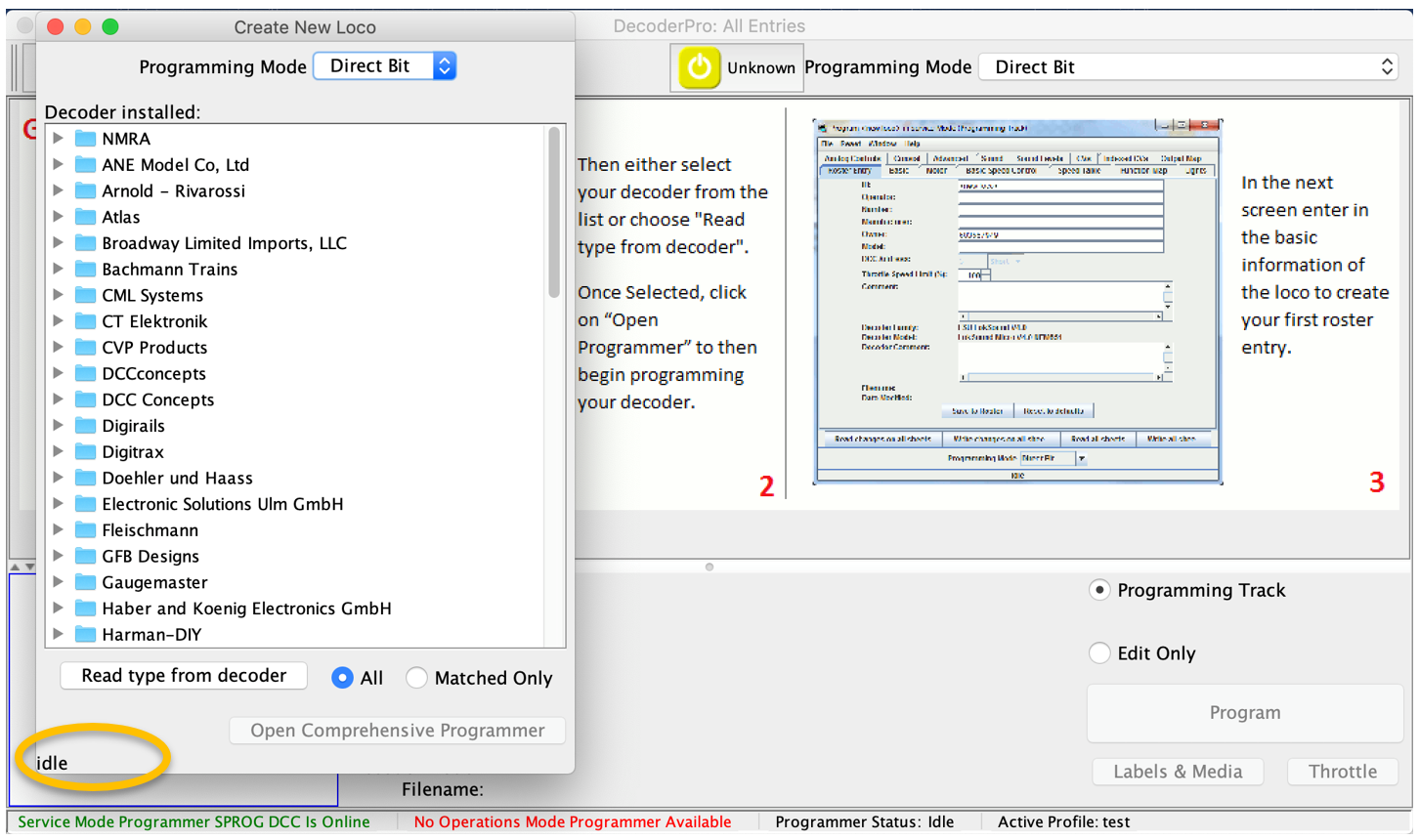Click the CVP Products folder icon

86,348
